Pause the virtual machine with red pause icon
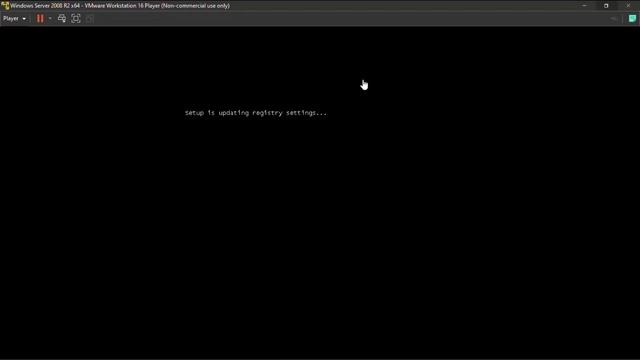 (x=40, y=18)
